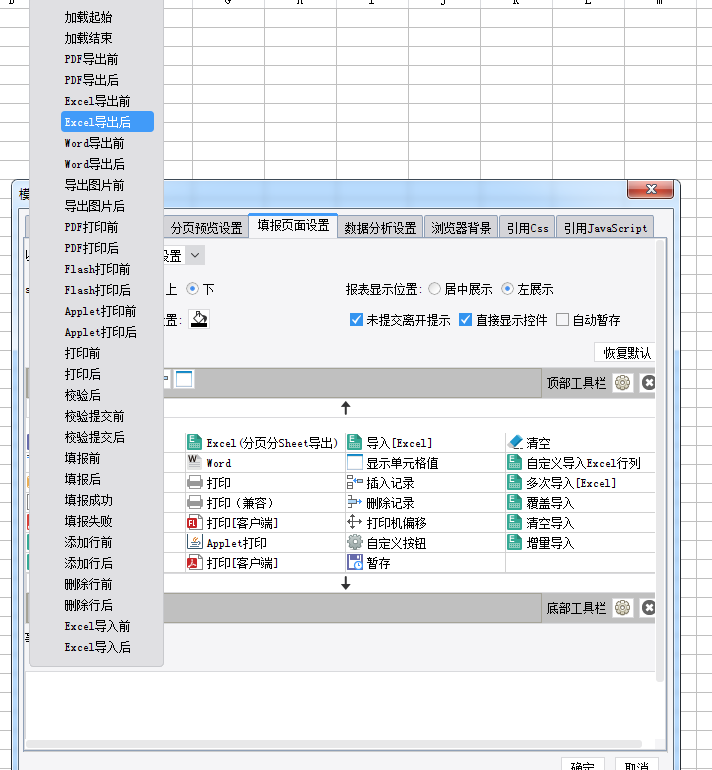Screen dimensions: 712x770
Task: Switch to 分页预览设置 tab
Action: pos(206,228)
